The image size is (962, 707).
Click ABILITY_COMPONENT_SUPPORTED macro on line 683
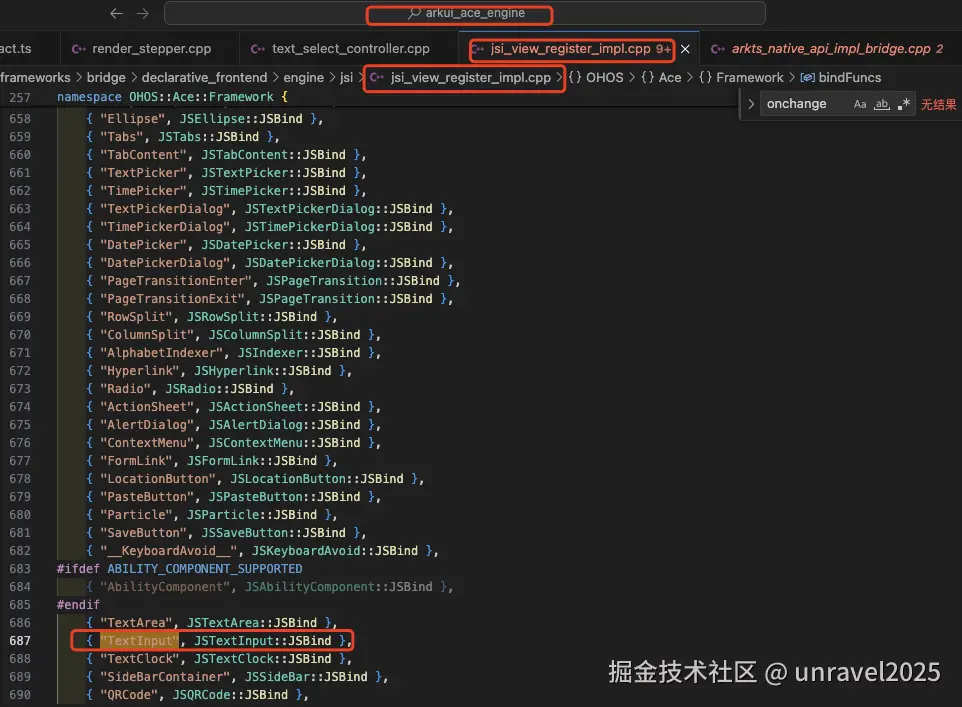coord(205,569)
